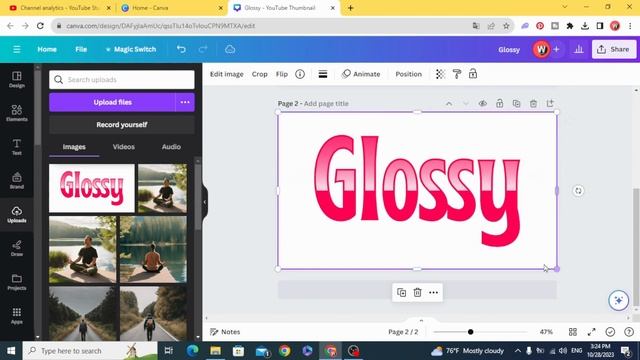Open the File menu

tap(81, 49)
